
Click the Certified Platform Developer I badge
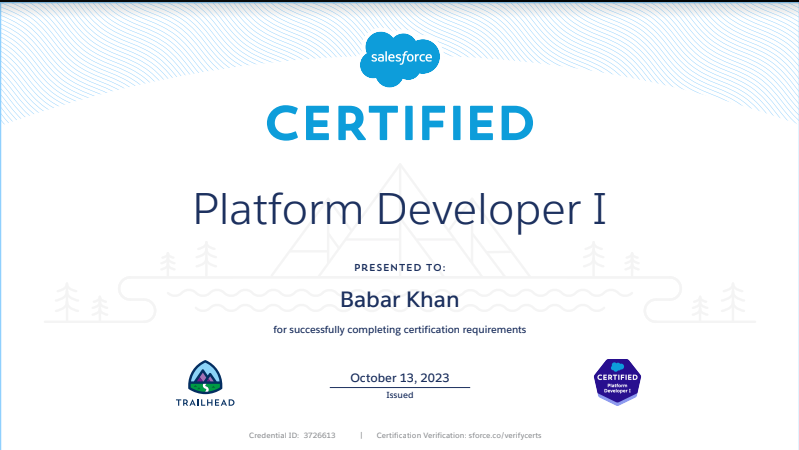click(x=617, y=382)
